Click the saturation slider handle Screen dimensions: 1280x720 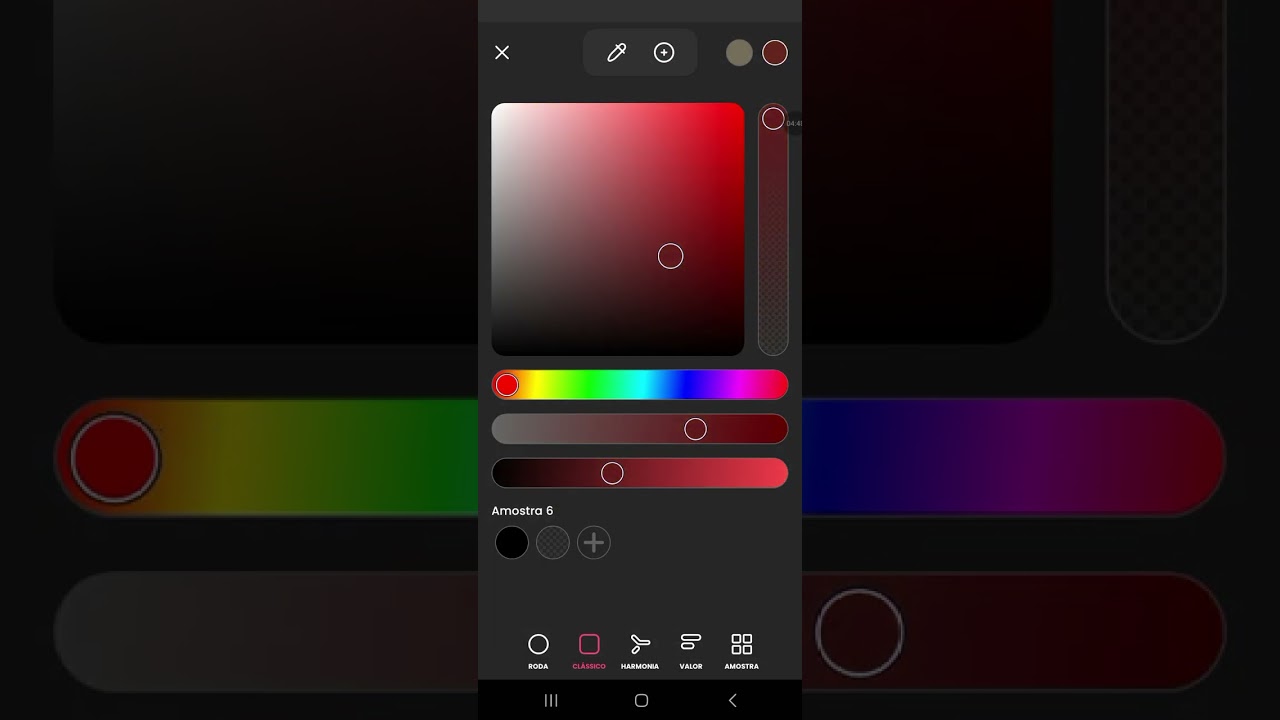(x=695, y=429)
